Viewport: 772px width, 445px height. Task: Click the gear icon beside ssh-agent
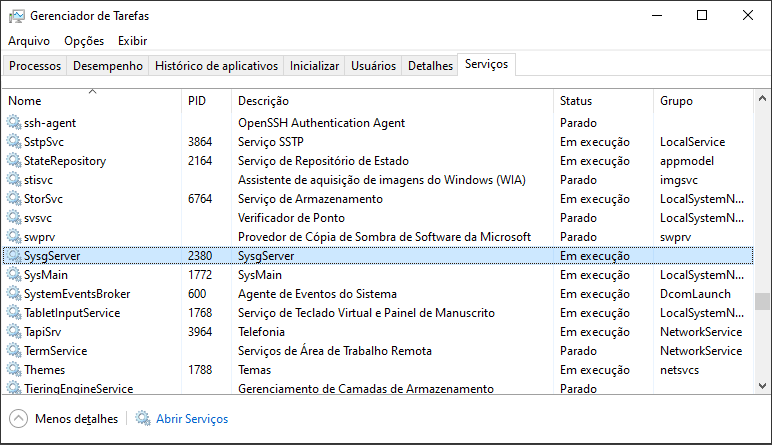(x=14, y=122)
